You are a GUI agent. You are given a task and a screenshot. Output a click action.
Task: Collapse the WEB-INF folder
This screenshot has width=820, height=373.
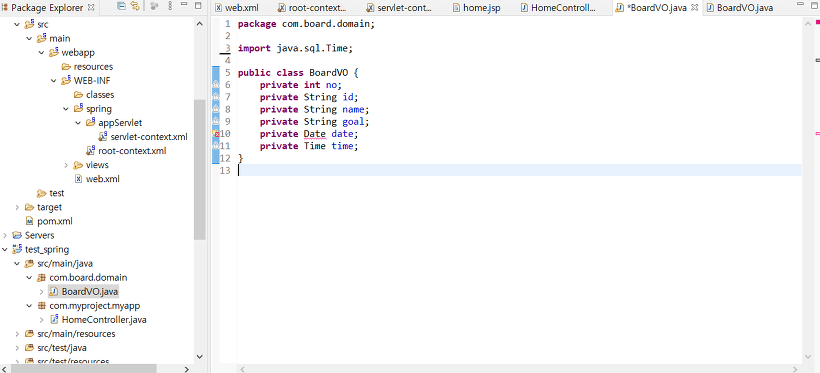[x=53, y=81]
